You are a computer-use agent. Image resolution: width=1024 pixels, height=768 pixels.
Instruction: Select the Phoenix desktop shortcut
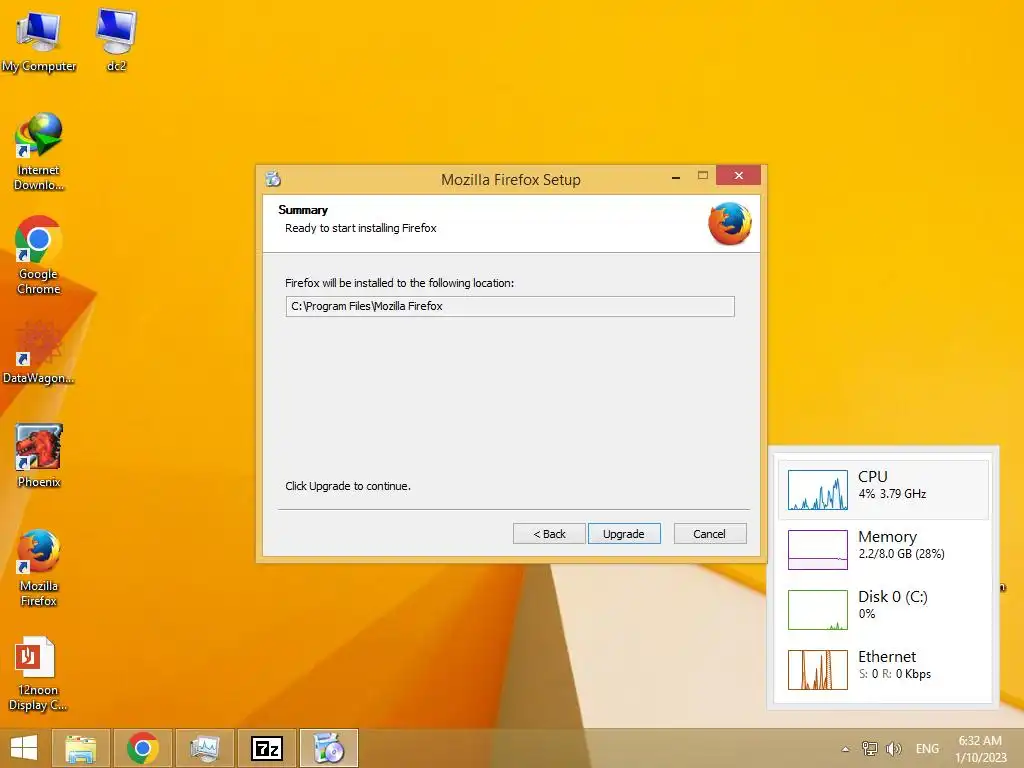tap(39, 455)
